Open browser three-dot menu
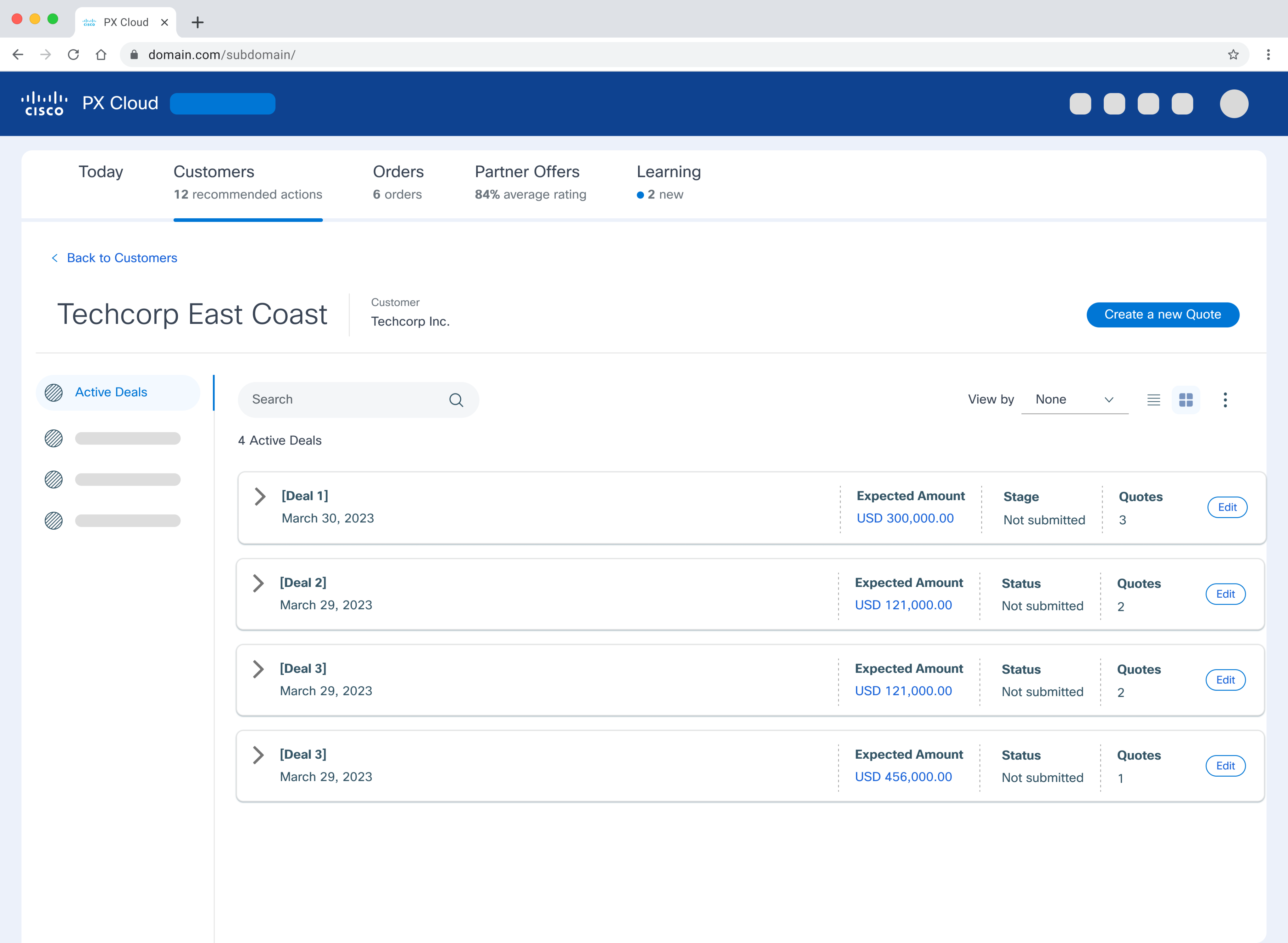The image size is (1288, 943). click(x=1268, y=55)
